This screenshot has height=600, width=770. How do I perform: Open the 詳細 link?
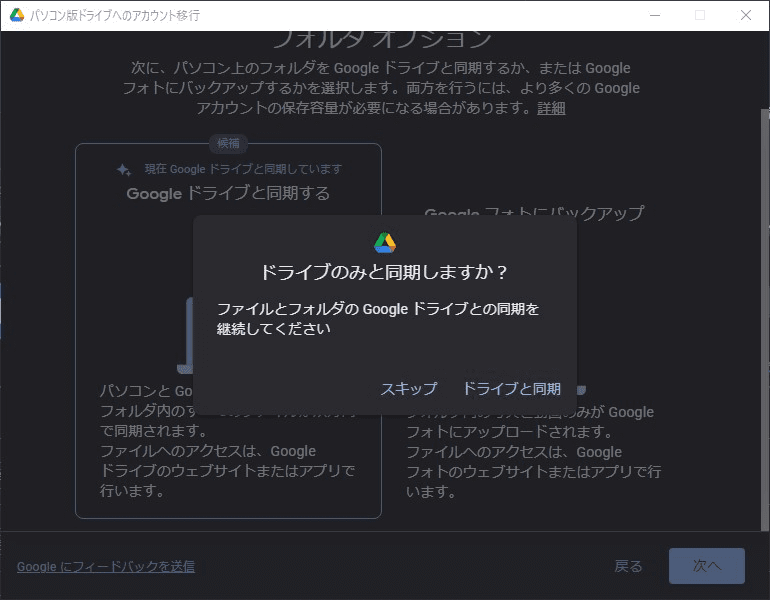coord(551,108)
